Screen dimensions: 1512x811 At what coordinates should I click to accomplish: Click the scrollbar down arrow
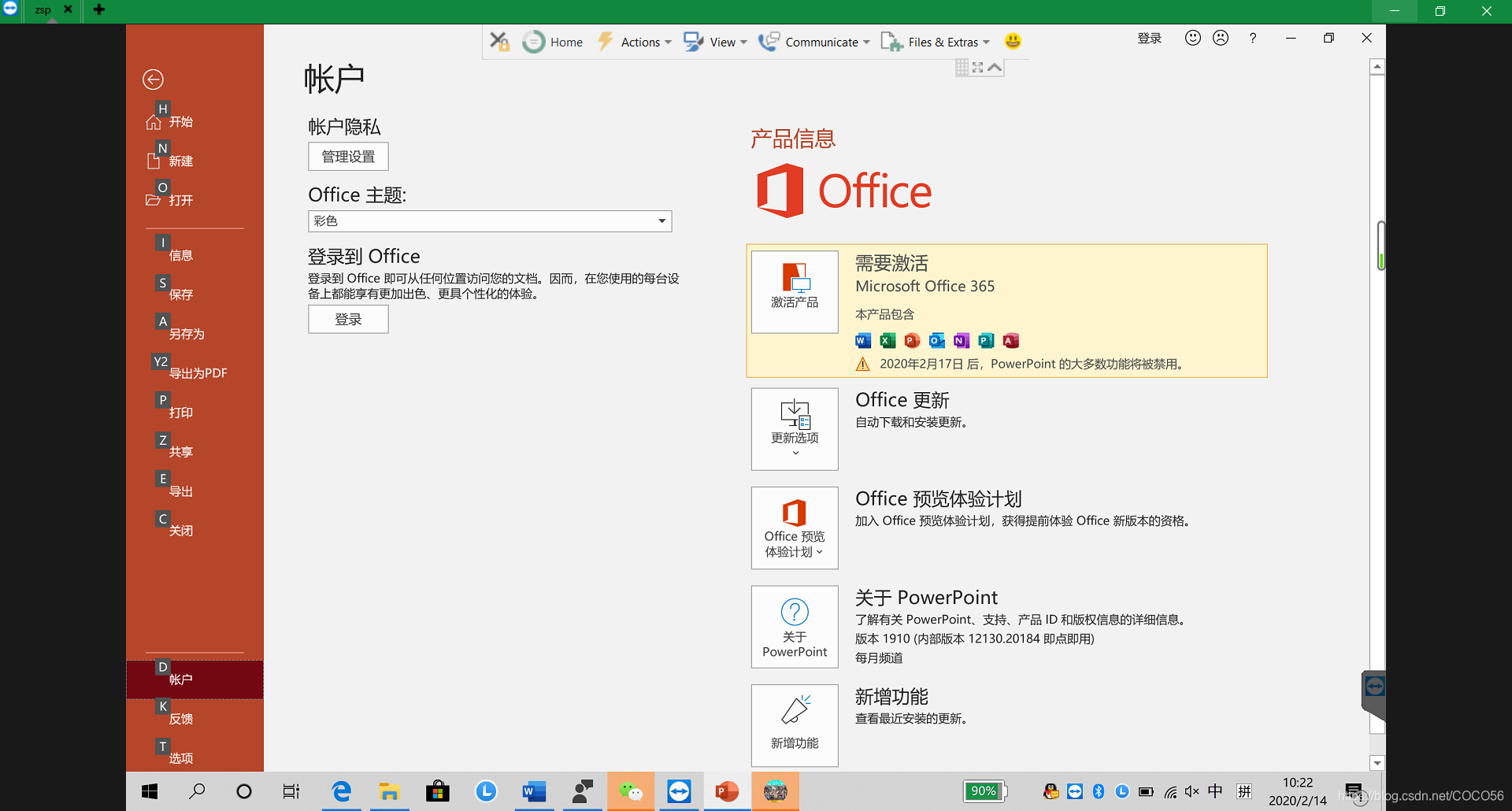tap(1377, 763)
